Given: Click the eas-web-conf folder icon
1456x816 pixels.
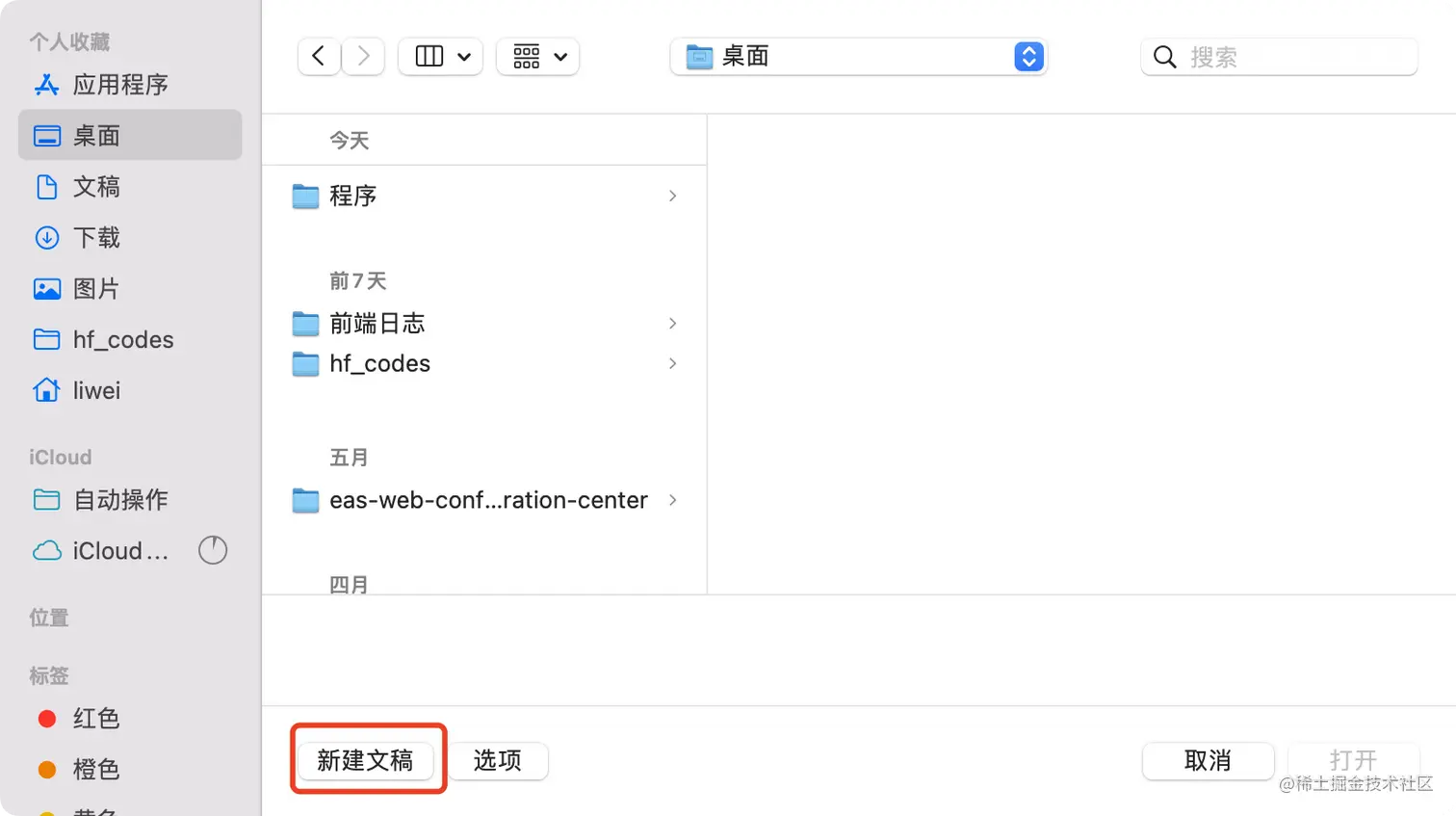Looking at the screenshot, I should pos(305,500).
